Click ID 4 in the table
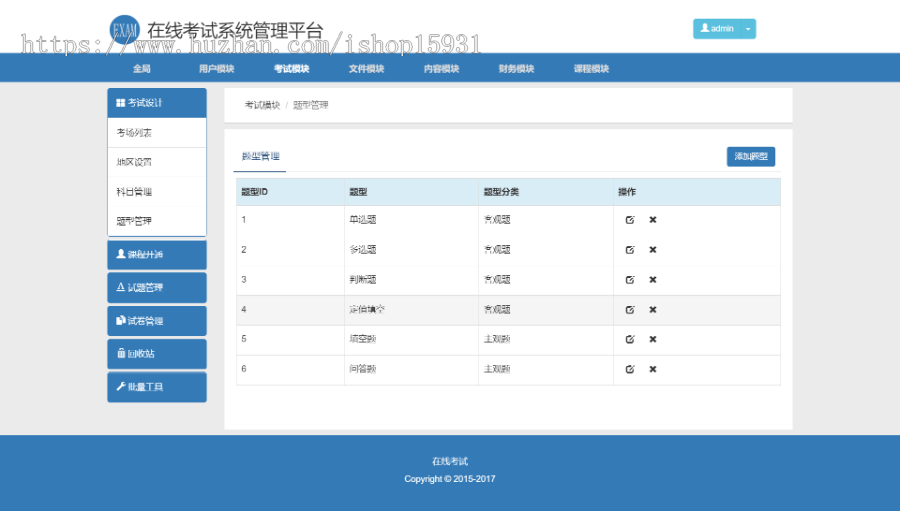Screen dimensions: 900x511 244,309
